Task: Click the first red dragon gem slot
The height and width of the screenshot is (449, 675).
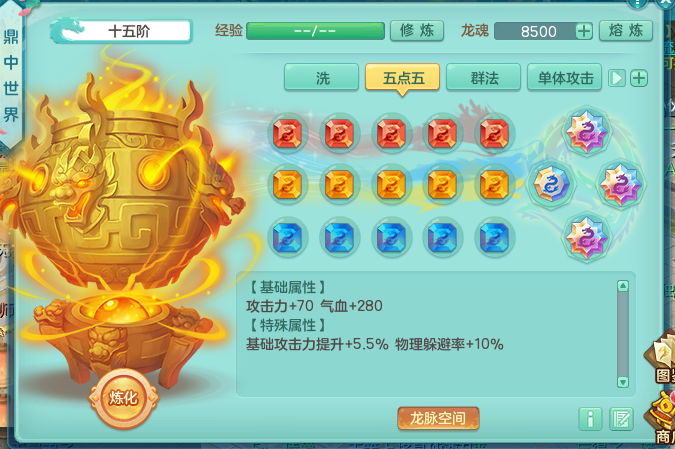Action: point(287,133)
